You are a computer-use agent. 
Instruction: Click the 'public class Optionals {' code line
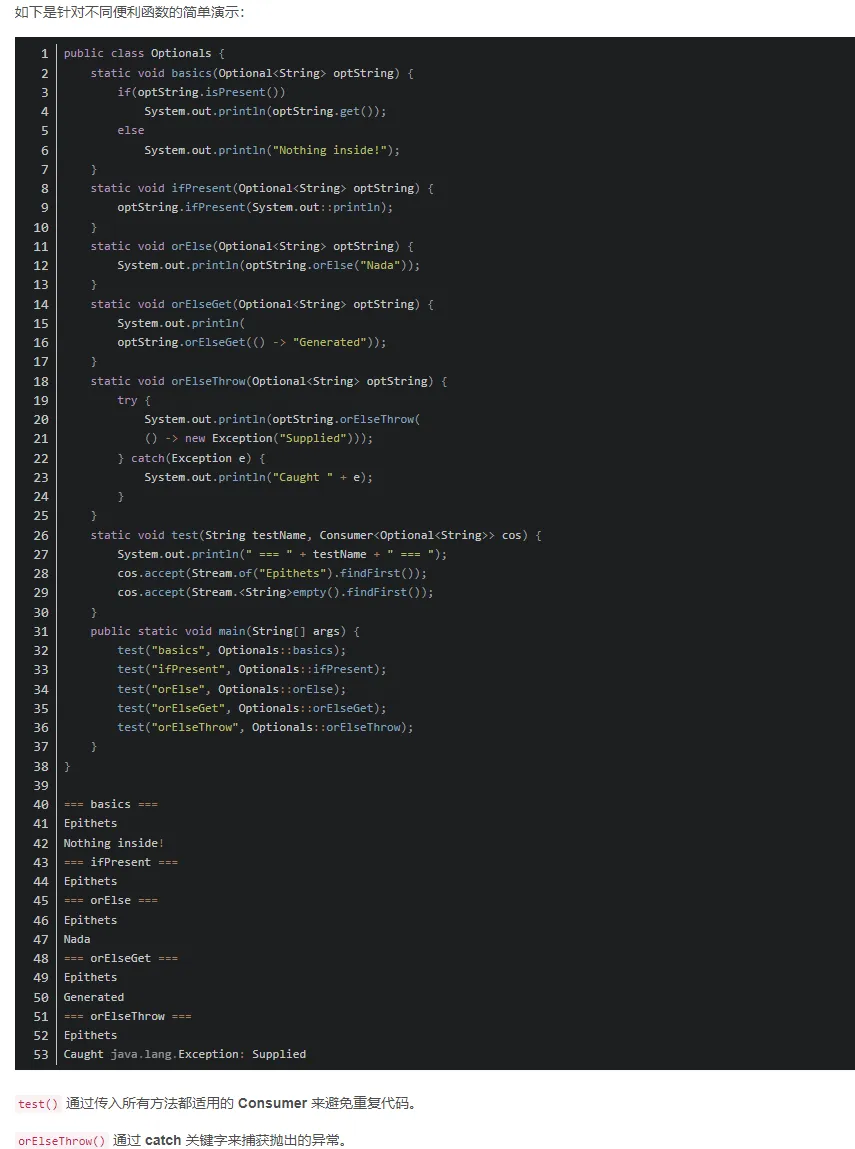coord(144,53)
